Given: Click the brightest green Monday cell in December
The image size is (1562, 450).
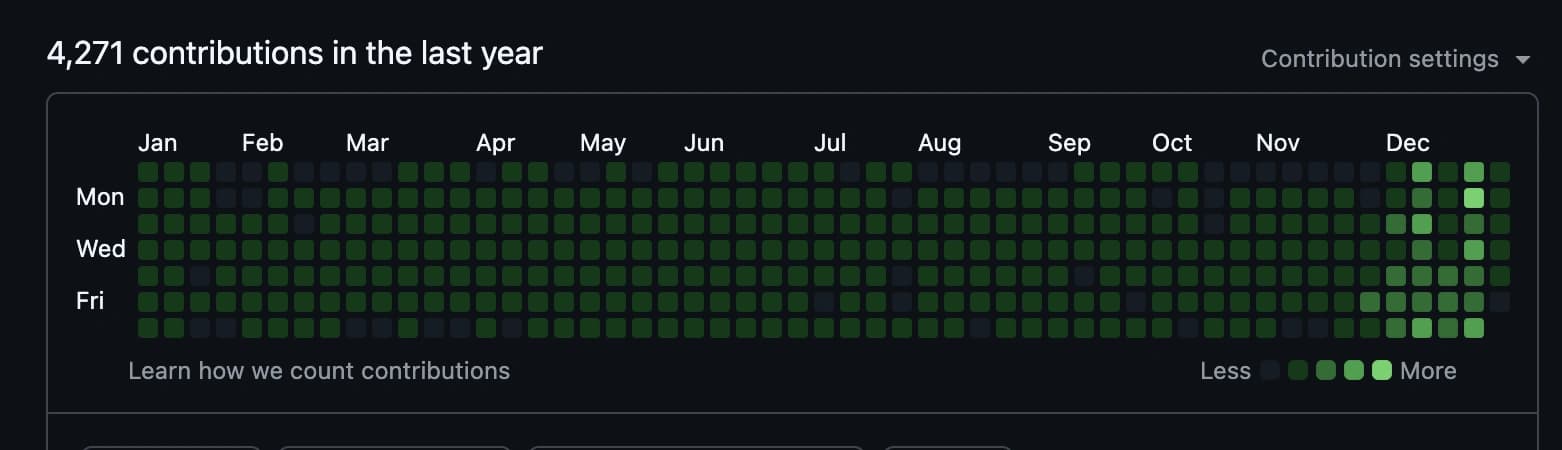Looking at the screenshot, I should (1474, 198).
